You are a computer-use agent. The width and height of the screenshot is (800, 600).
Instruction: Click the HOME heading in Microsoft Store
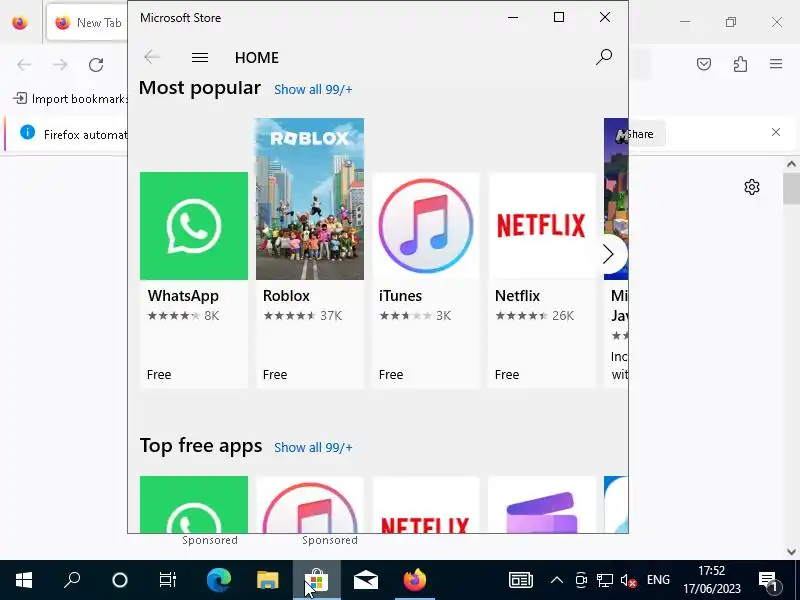click(257, 58)
